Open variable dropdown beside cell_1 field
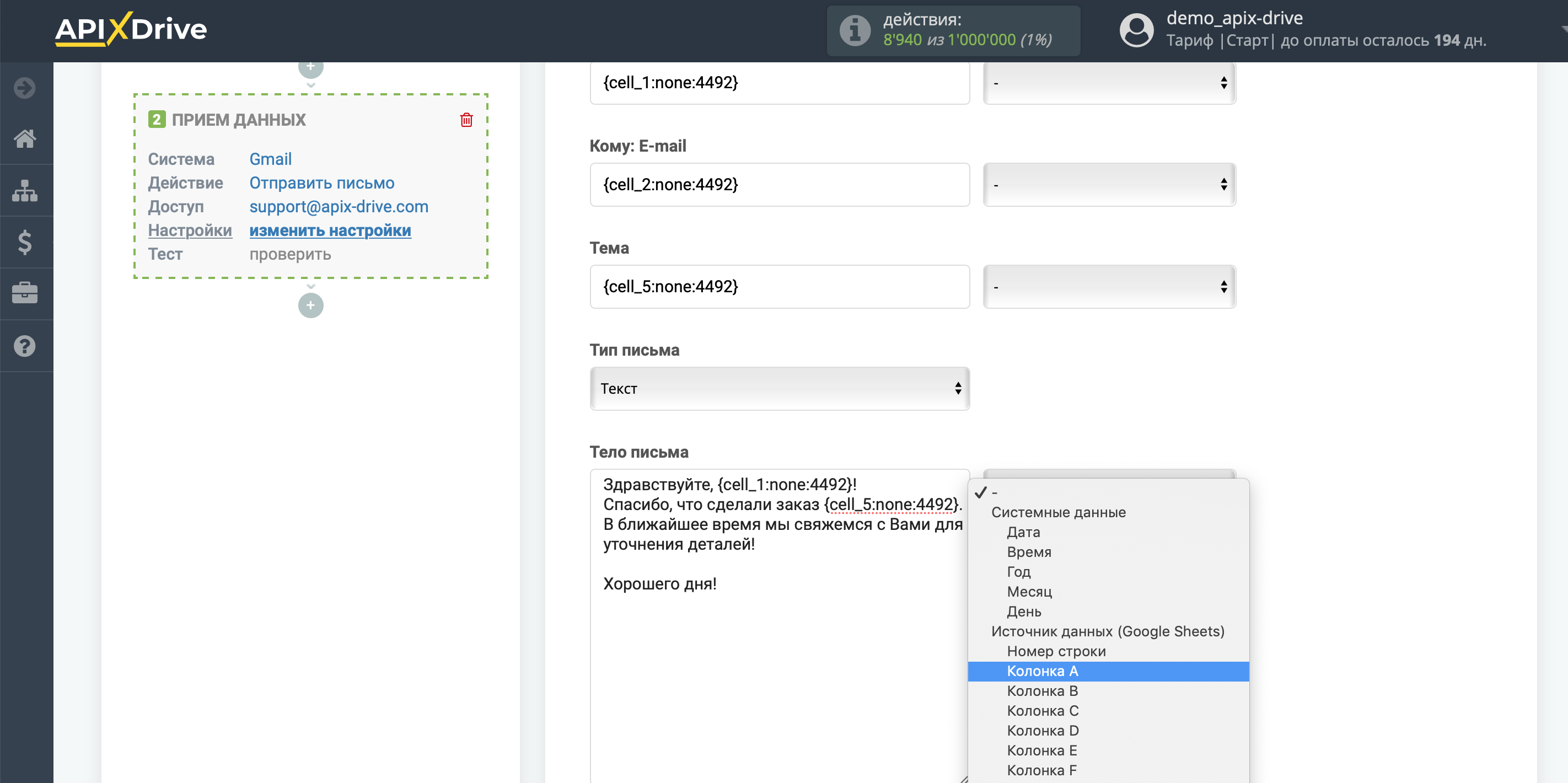 [x=1109, y=83]
